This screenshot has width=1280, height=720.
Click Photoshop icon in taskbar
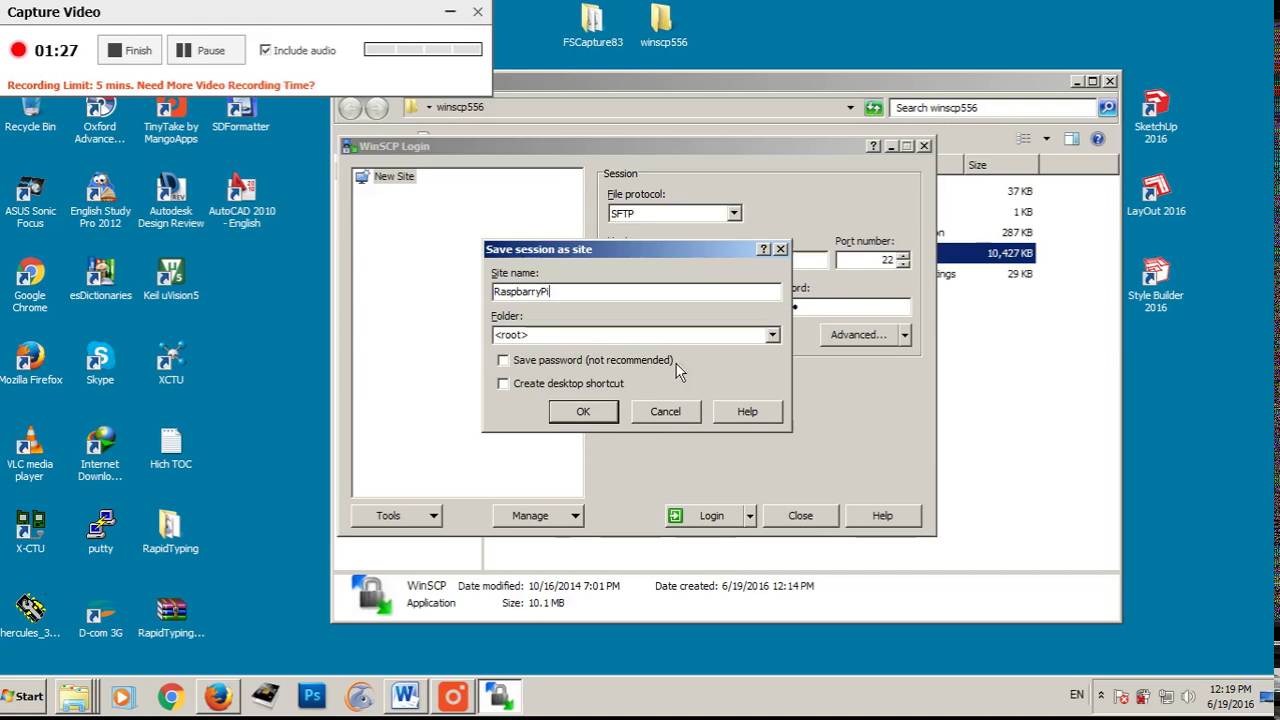pos(312,696)
